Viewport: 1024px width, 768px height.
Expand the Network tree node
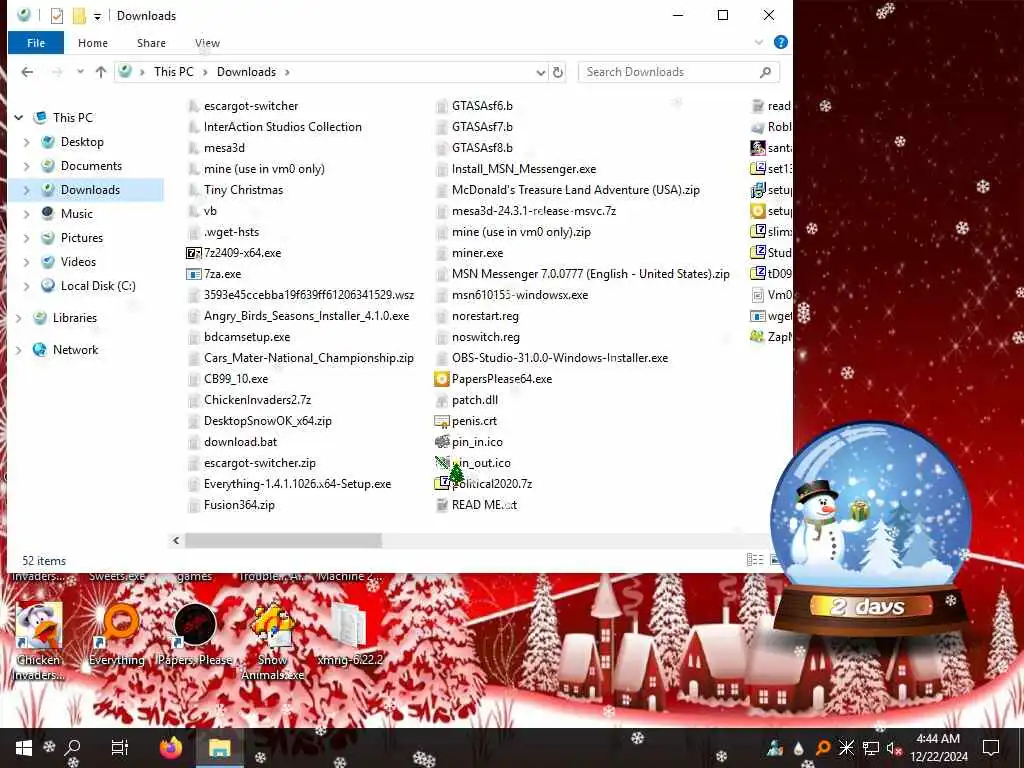[19, 350]
